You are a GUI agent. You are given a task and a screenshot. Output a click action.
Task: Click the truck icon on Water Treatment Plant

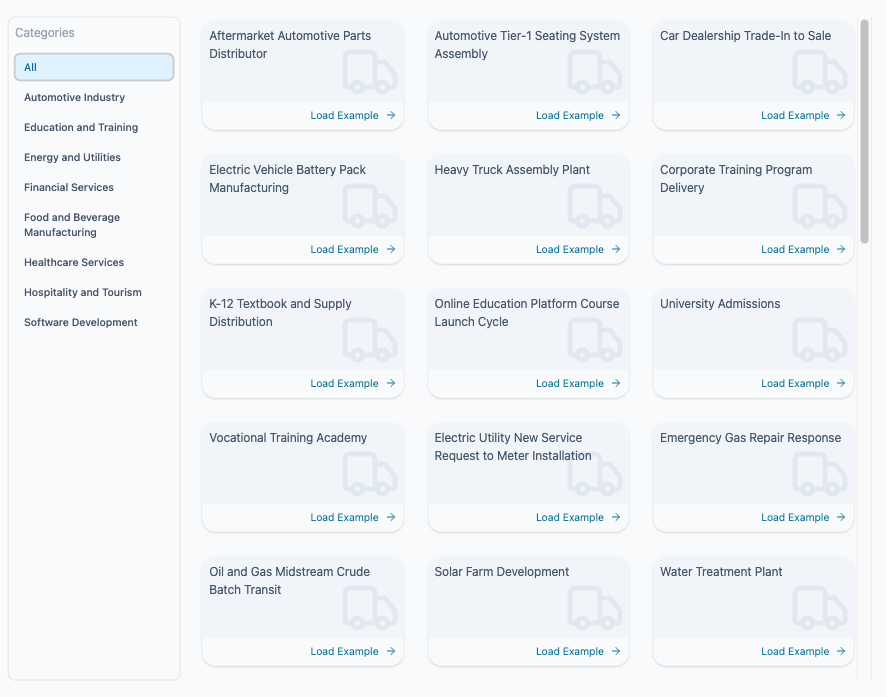819,608
